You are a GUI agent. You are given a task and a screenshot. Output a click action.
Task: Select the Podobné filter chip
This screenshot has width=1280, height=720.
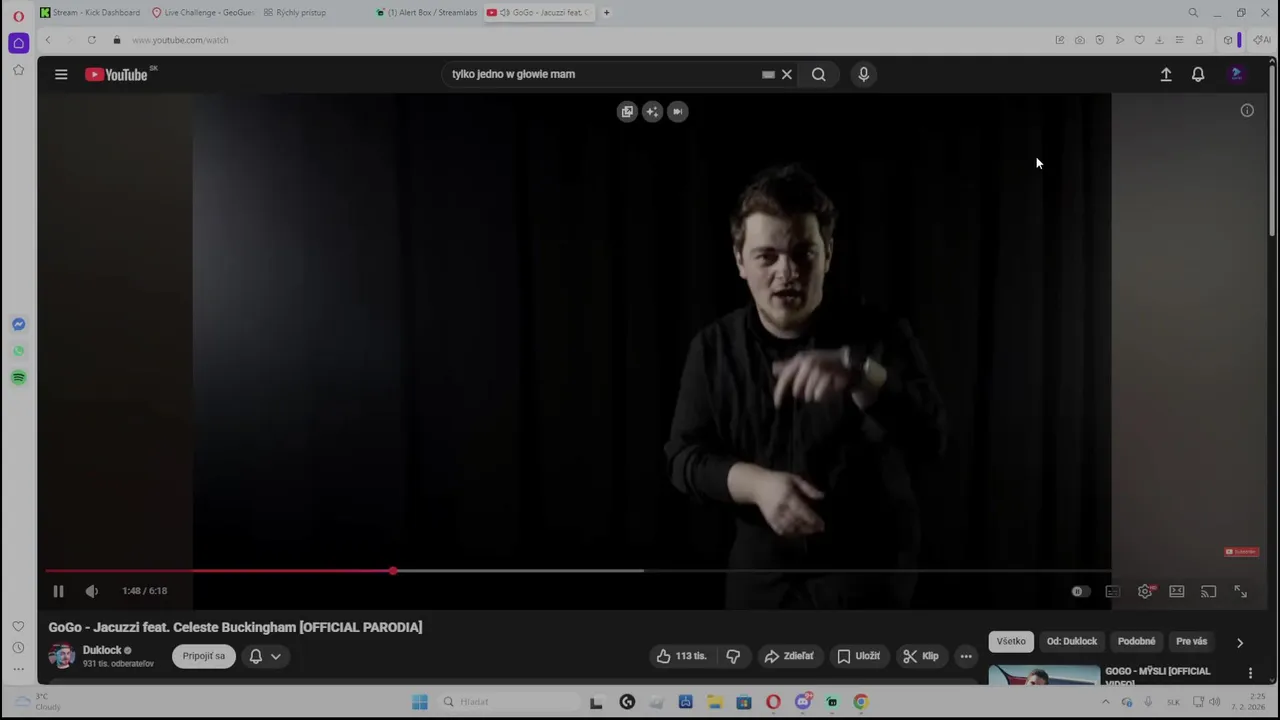point(1137,641)
